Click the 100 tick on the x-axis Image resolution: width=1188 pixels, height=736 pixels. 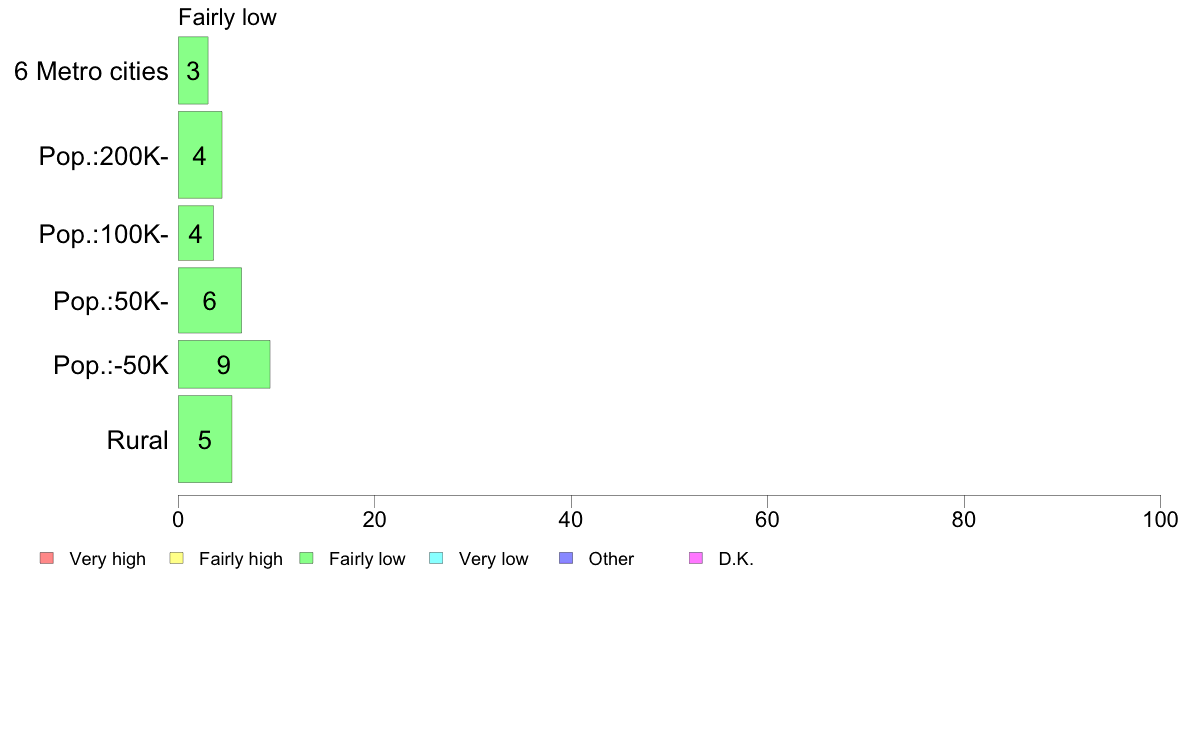coord(1160,520)
